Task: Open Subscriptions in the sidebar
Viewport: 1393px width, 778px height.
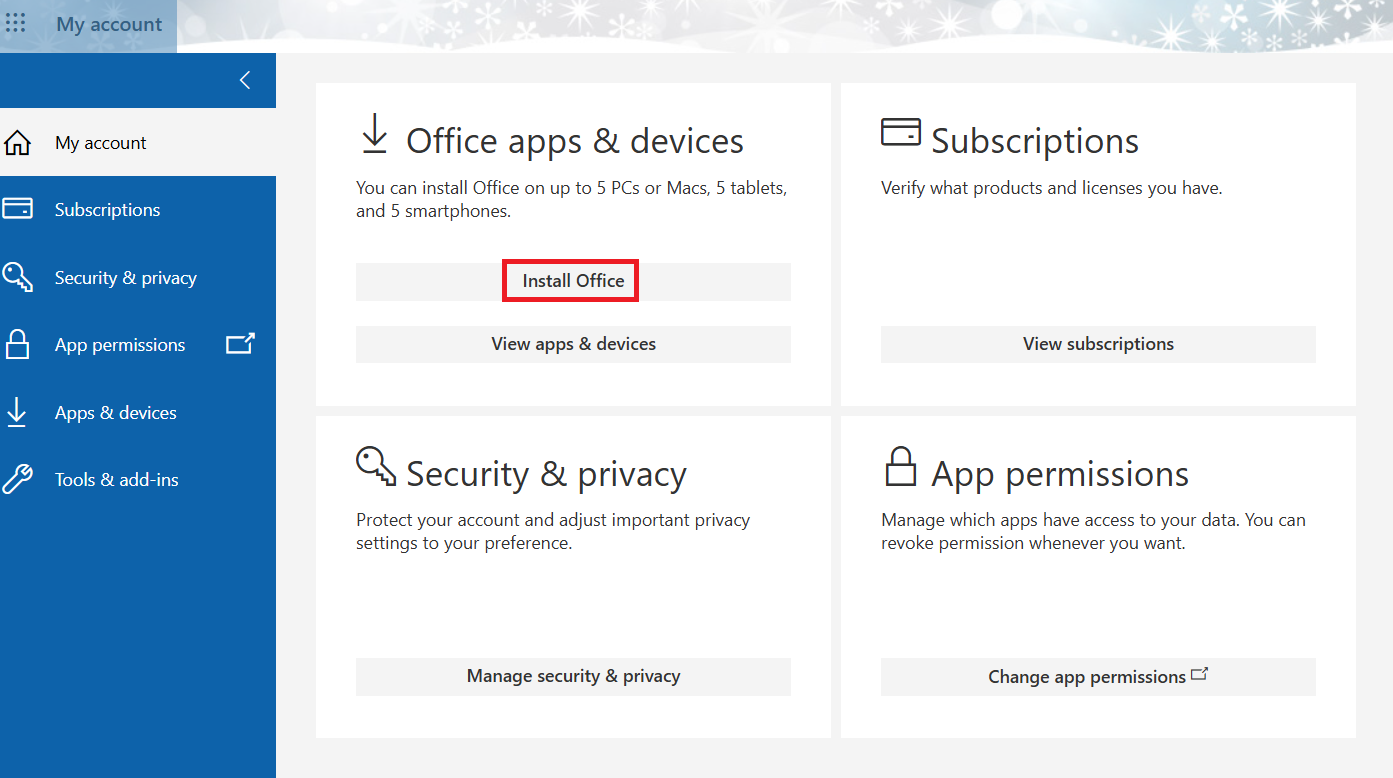Action: [138, 210]
